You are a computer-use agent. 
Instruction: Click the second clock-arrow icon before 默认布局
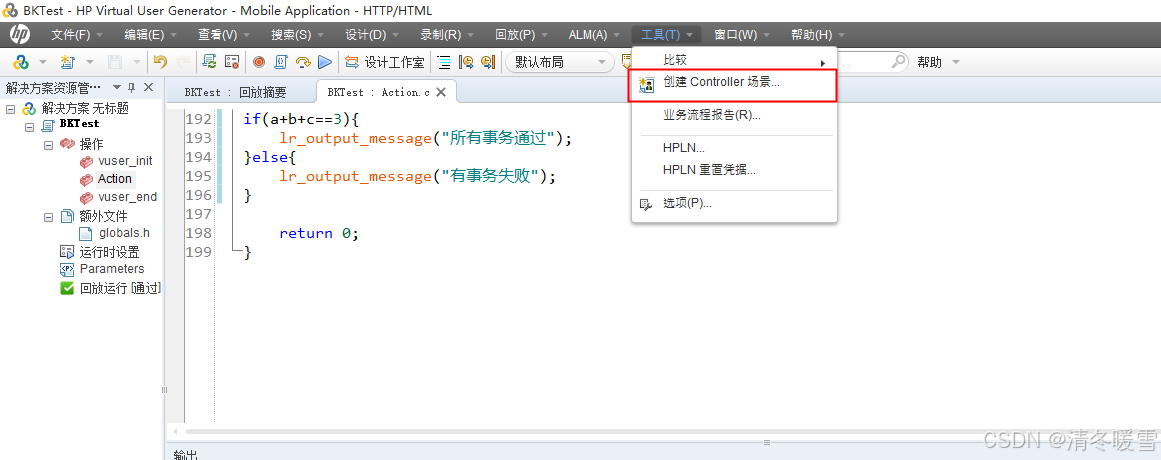(487, 62)
